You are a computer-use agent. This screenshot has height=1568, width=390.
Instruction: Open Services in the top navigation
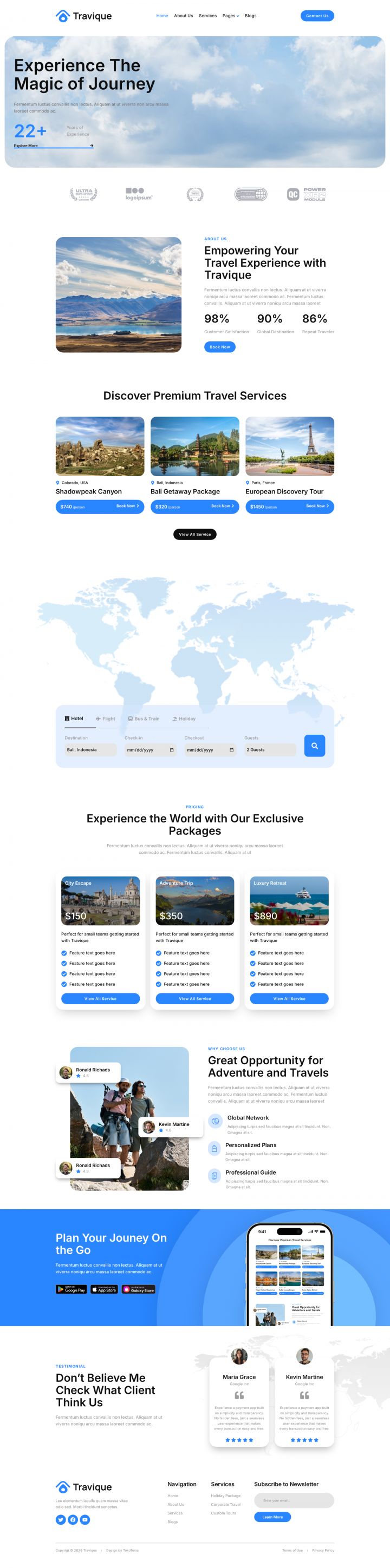pyautogui.click(x=208, y=16)
